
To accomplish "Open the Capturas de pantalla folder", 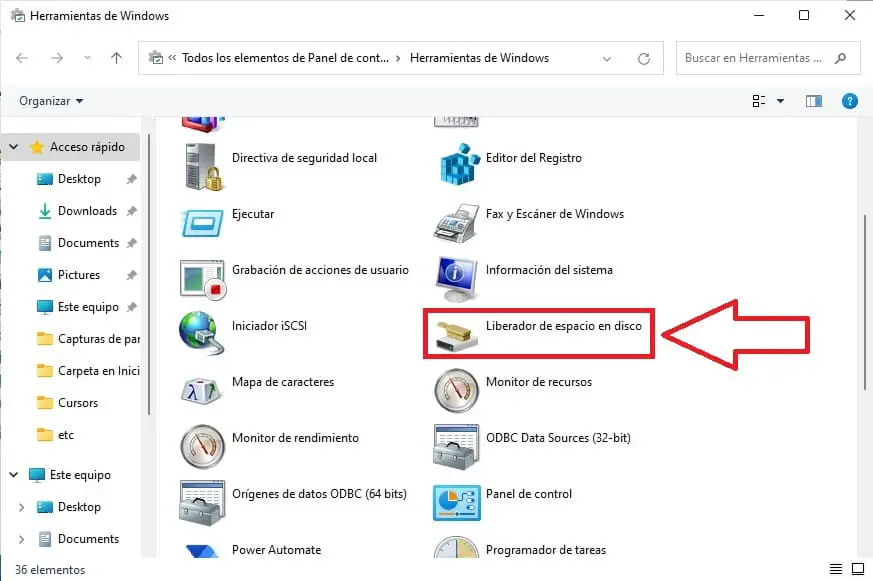I will 88,339.
